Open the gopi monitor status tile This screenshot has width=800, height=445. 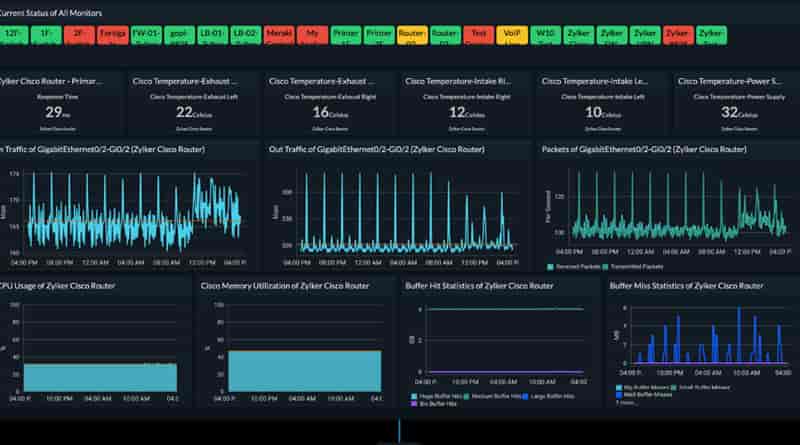tap(179, 35)
